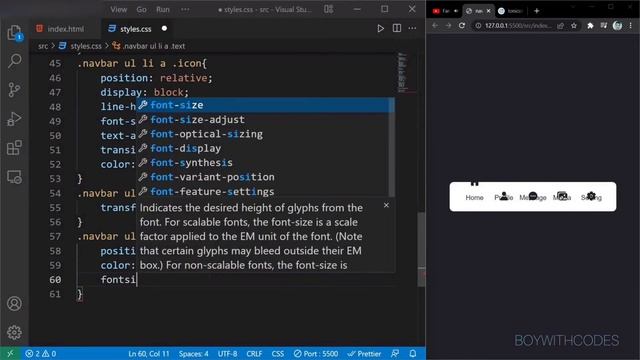Click Ln 60, Col 11 in the status bar
The height and width of the screenshot is (360, 640).
[149, 353]
